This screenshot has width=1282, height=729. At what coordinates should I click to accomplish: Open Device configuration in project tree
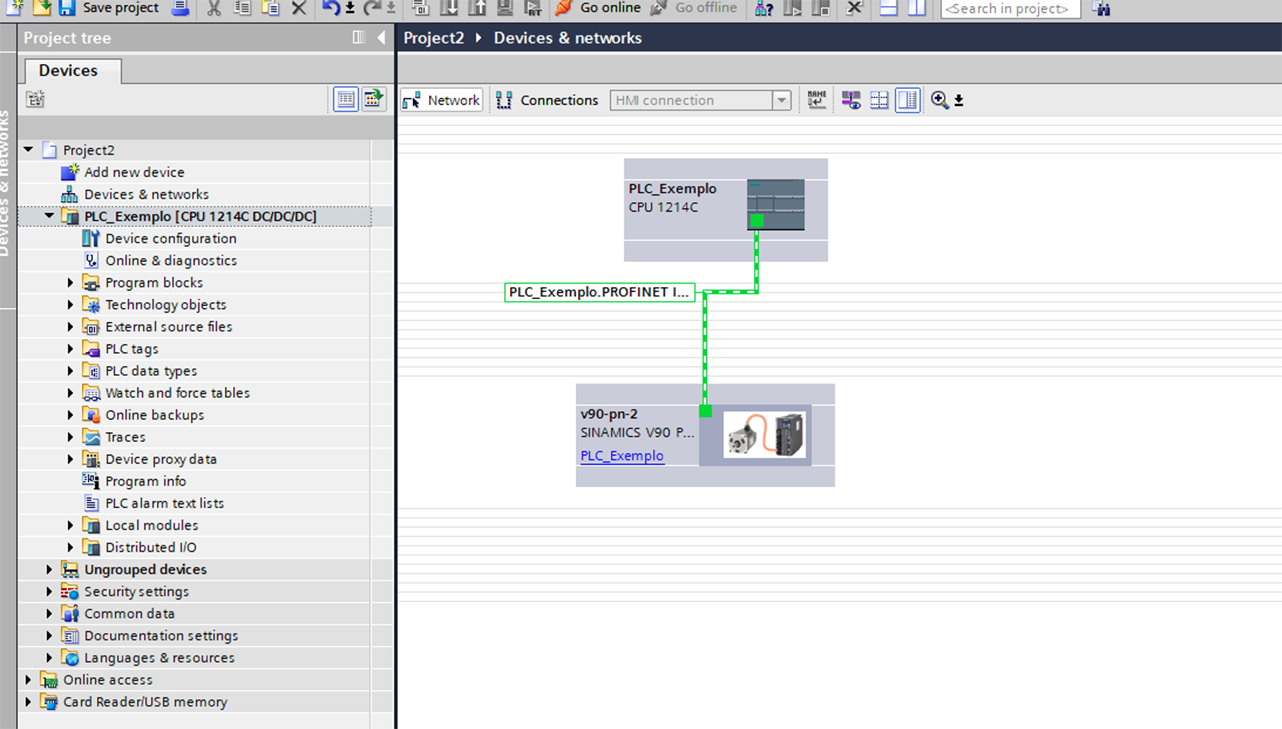click(171, 238)
